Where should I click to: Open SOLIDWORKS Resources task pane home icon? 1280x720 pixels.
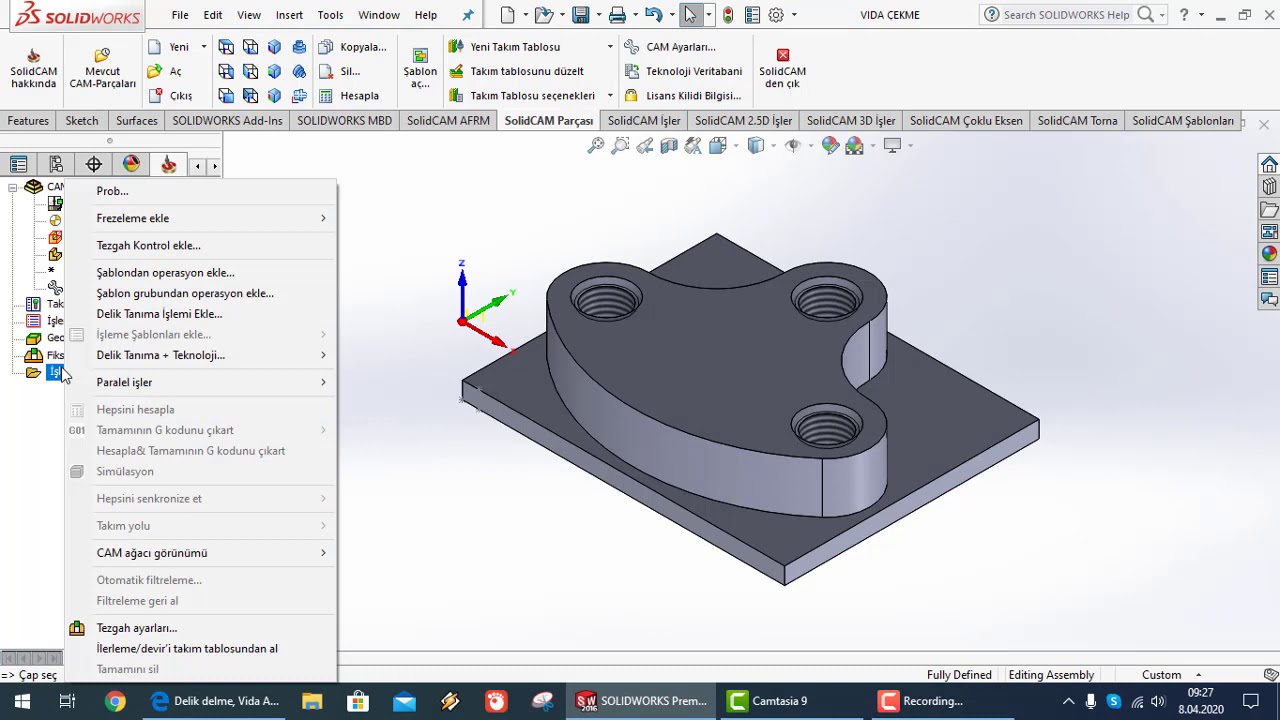click(1269, 165)
